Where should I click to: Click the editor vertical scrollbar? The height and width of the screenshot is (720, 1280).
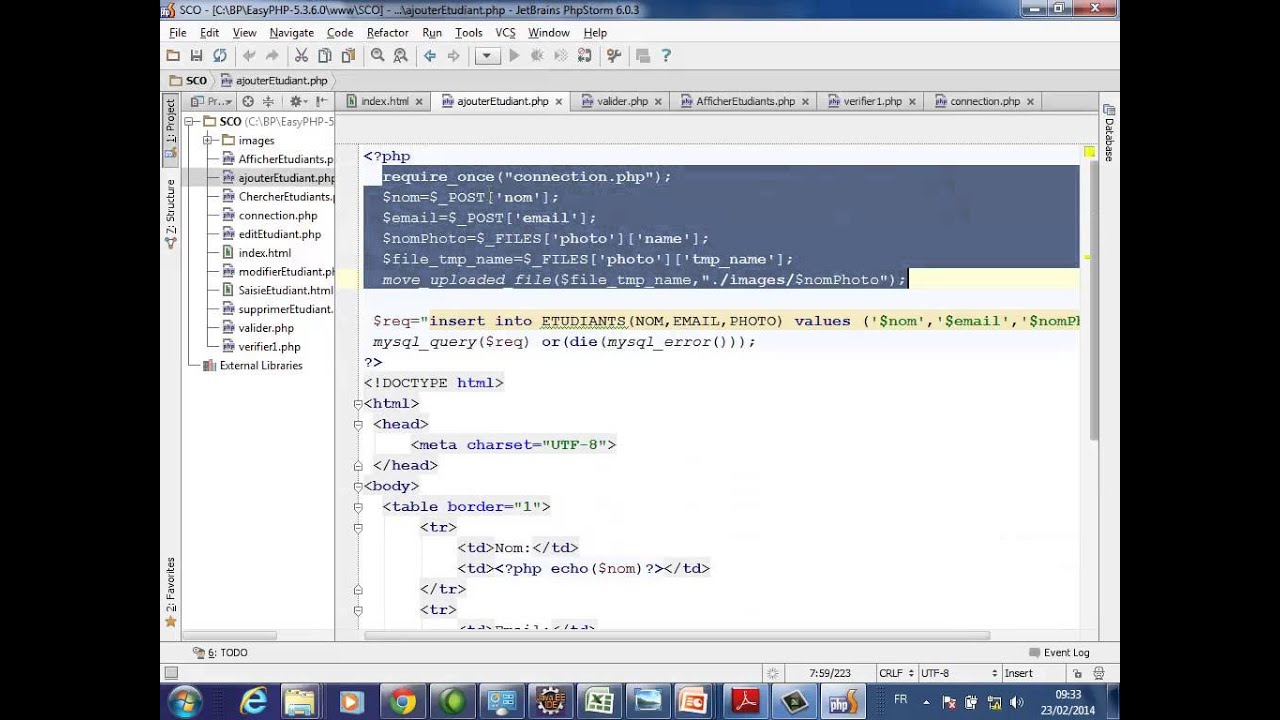(1094, 300)
